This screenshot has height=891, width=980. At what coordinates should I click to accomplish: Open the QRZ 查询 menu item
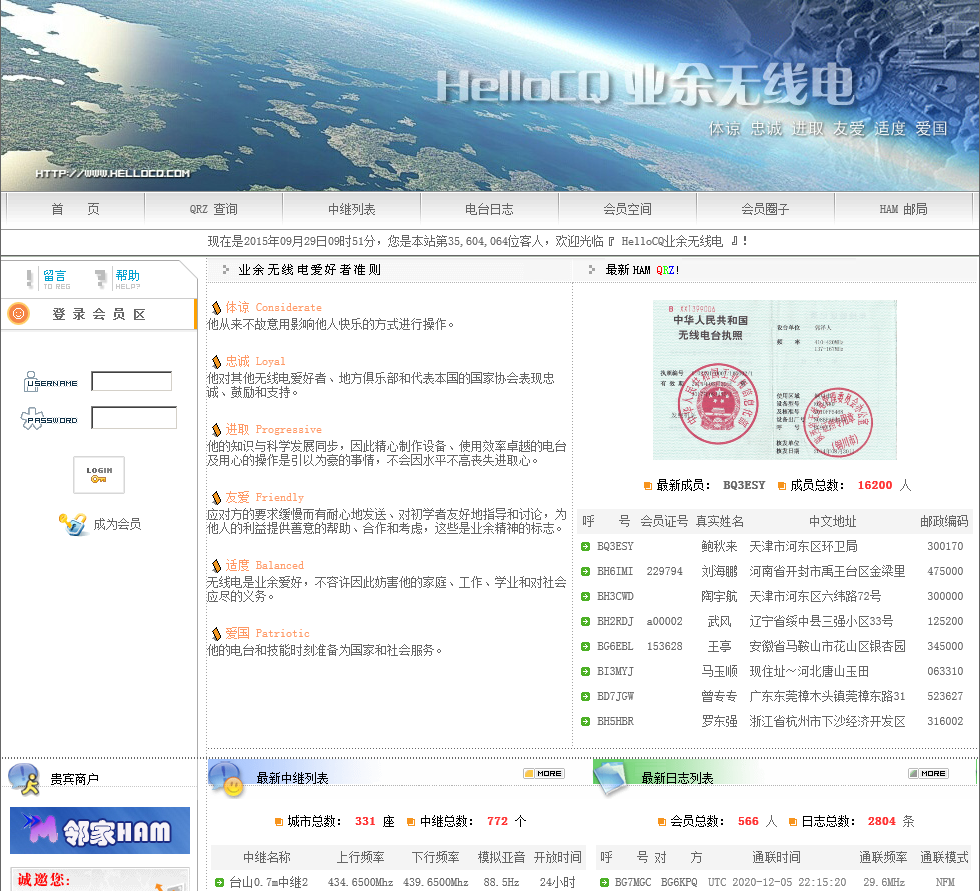[213, 209]
